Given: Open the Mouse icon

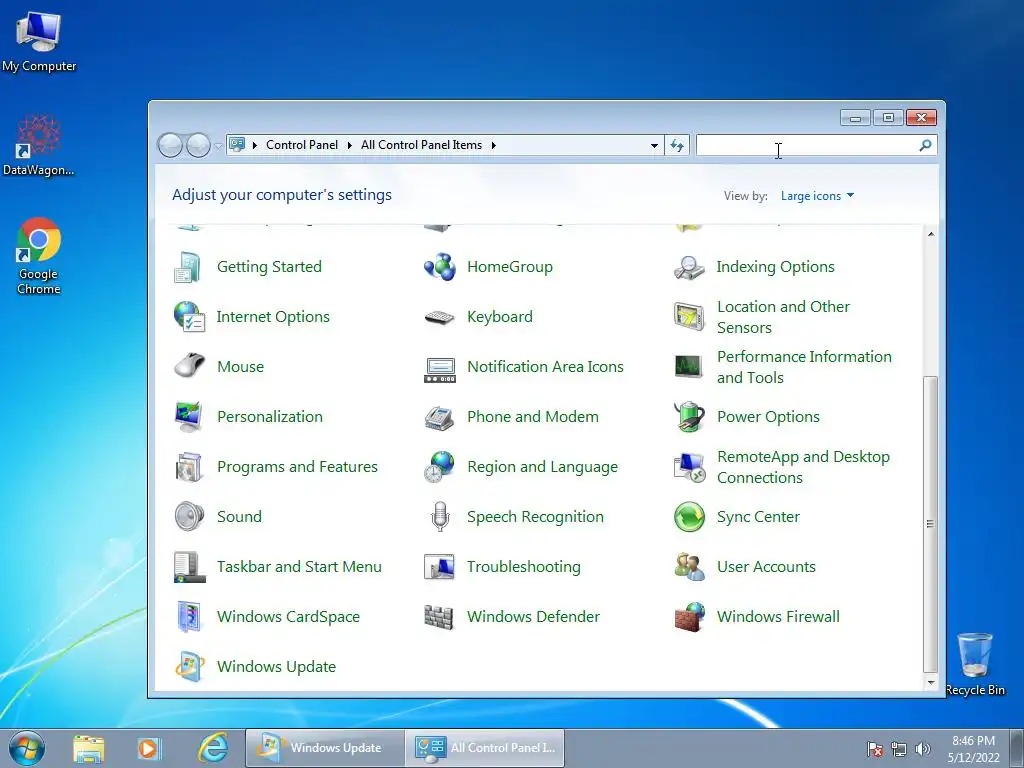Looking at the screenshot, I should point(189,366).
